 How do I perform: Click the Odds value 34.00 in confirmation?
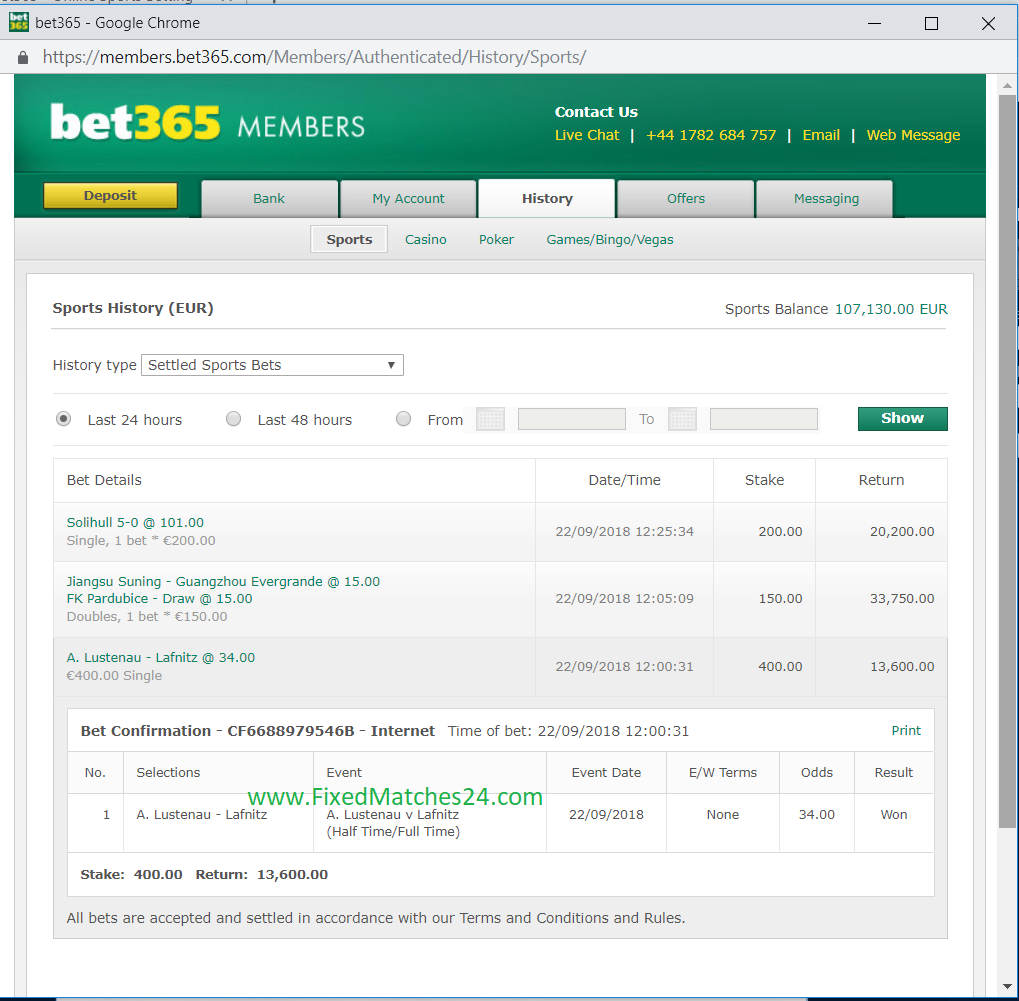click(x=816, y=814)
